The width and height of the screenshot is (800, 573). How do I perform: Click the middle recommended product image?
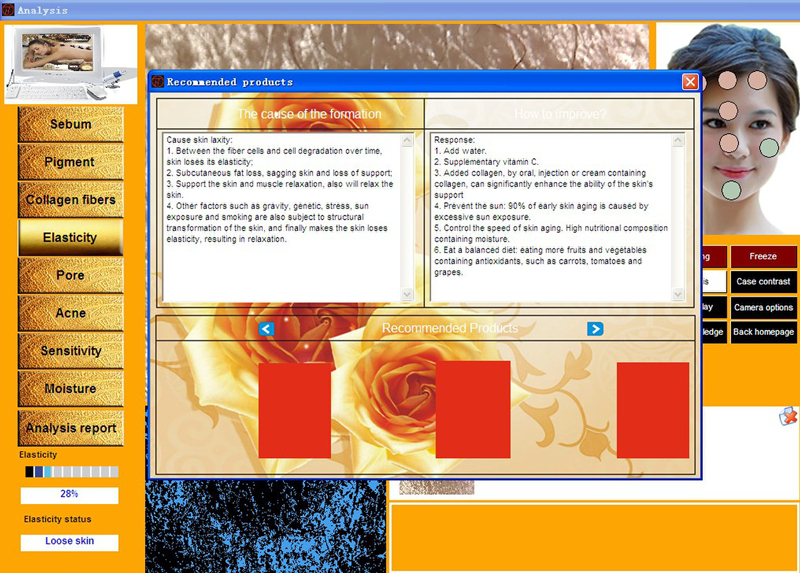pos(473,410)
